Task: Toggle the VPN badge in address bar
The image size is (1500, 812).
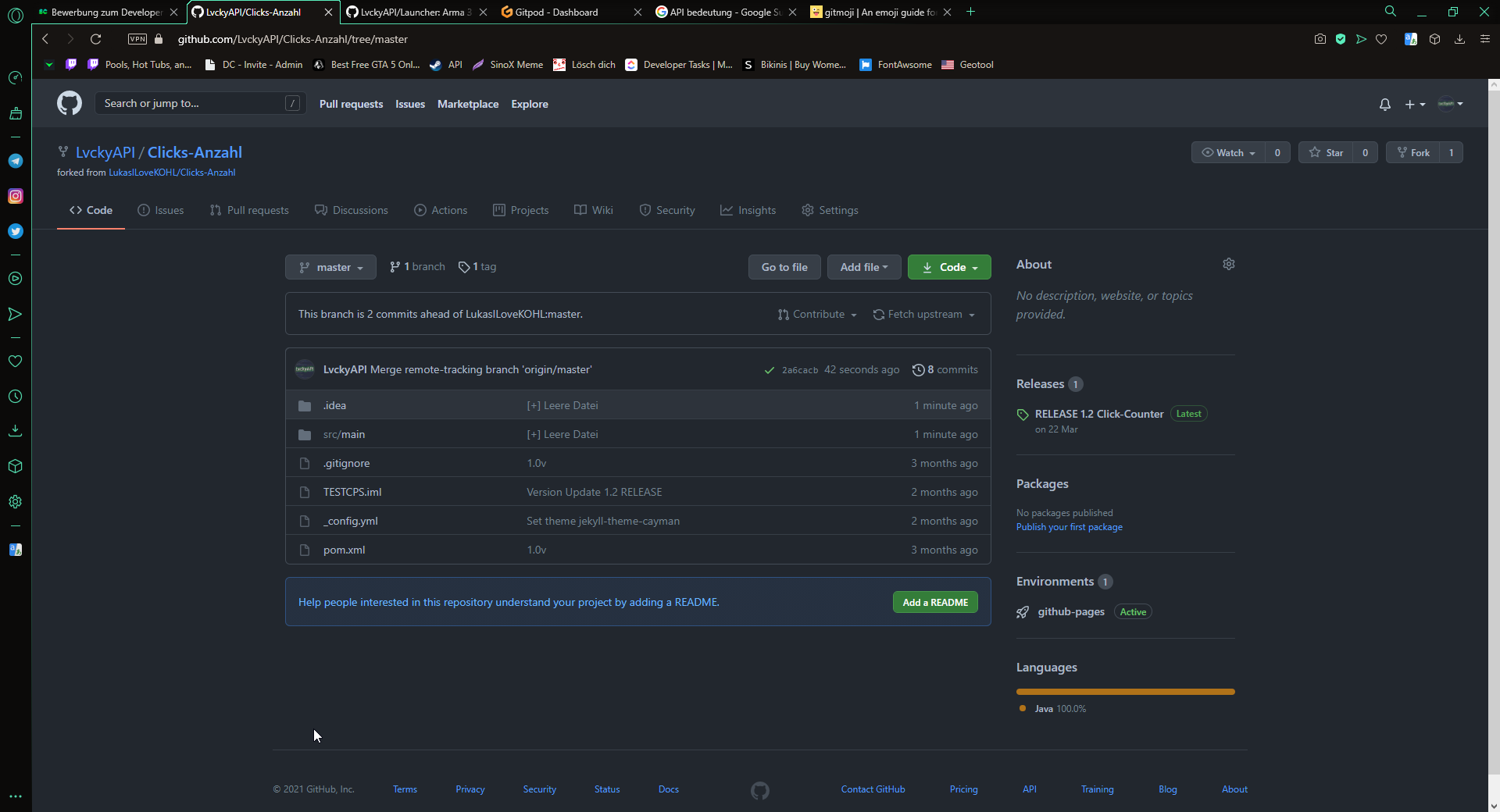Action: 137,39
